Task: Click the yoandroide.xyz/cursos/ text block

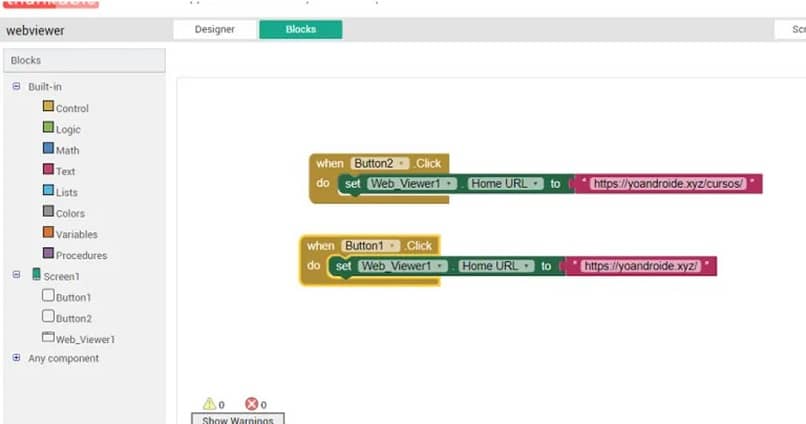Action: click(x=668, y=184)
